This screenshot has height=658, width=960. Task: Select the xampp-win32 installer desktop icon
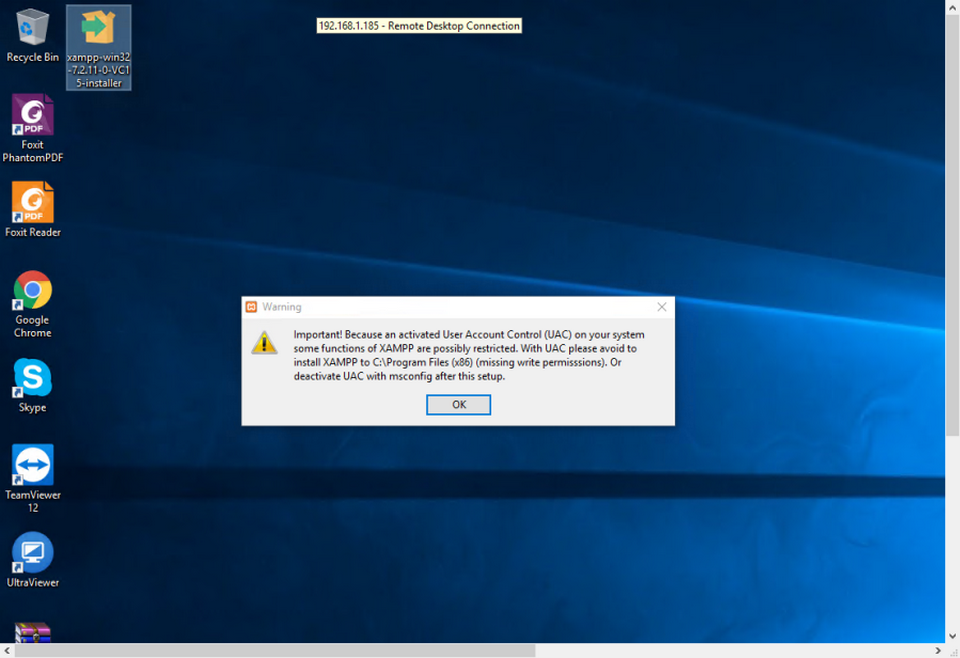[x=99, y=48]
